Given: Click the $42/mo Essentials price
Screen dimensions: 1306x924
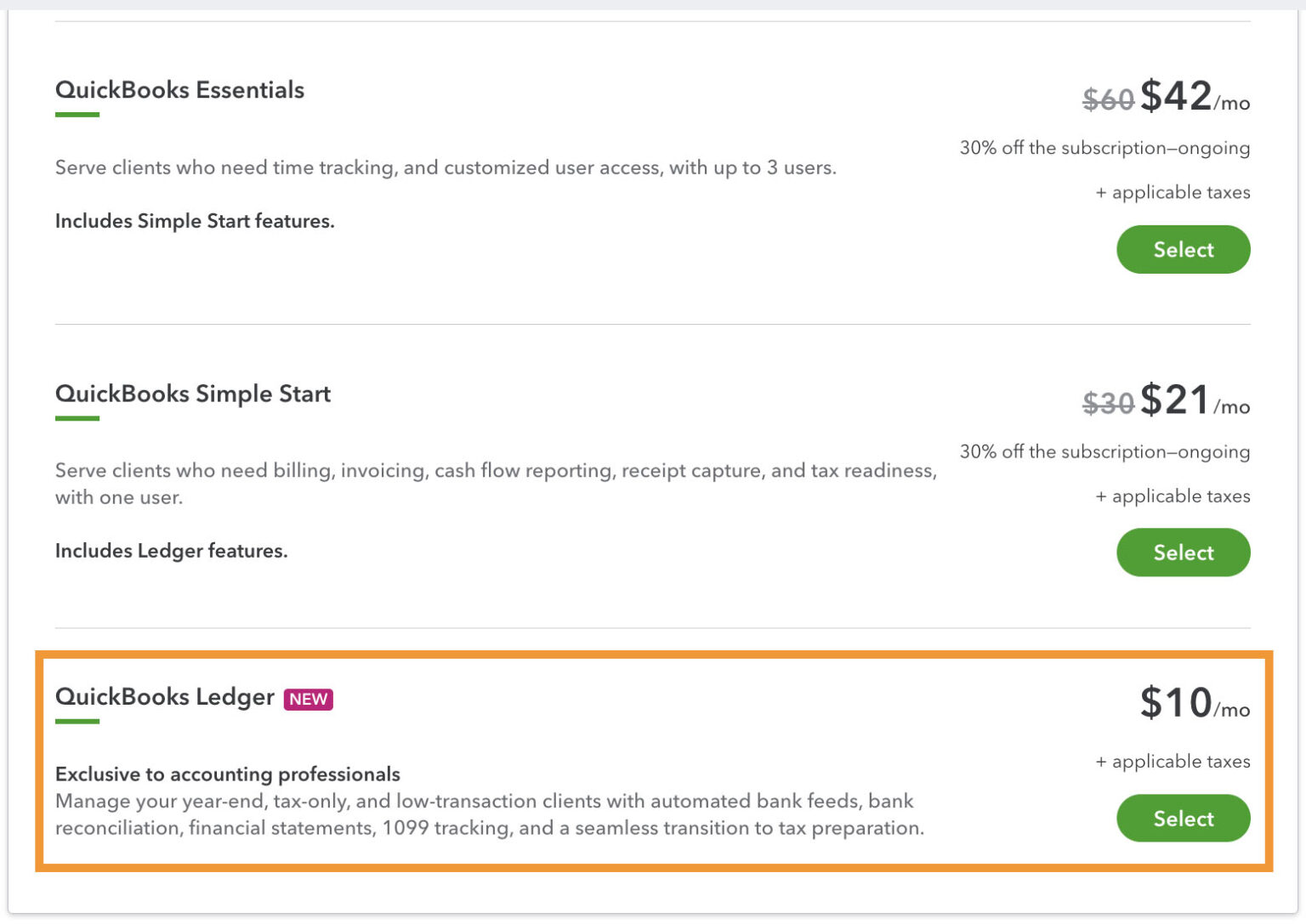Looking at the screenshot, I should coord(1178,97).
